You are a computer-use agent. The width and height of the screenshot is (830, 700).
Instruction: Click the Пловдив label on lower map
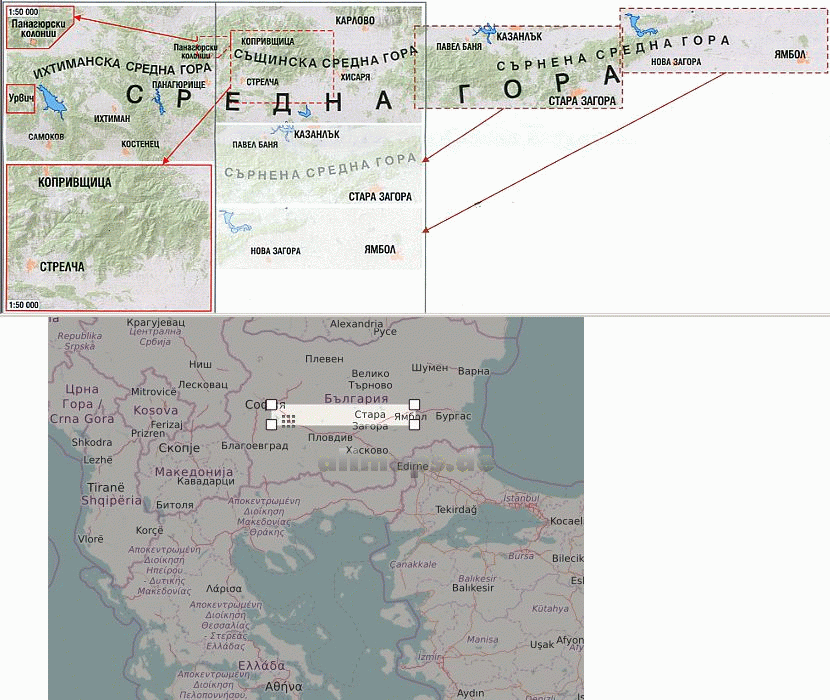click(332, 438)
